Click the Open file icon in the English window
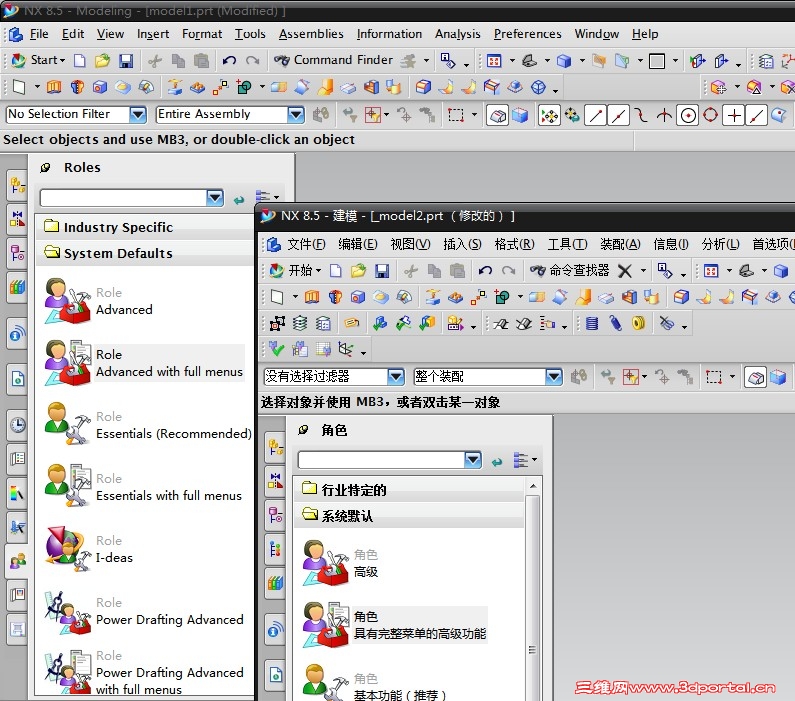This screenshot has height=701, width=795. pos(102,61)
